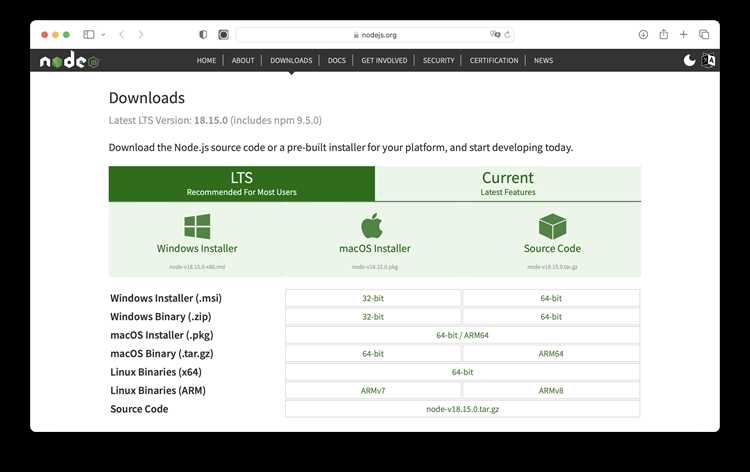Screen dimensions: 750x472
Task: Click the macOS Installer (.pkg) row label
Action: (162, 335)
